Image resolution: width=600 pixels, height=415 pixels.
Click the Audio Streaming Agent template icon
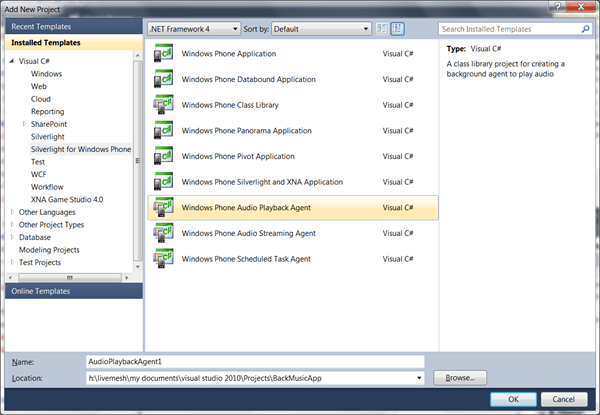coord(163,233)
